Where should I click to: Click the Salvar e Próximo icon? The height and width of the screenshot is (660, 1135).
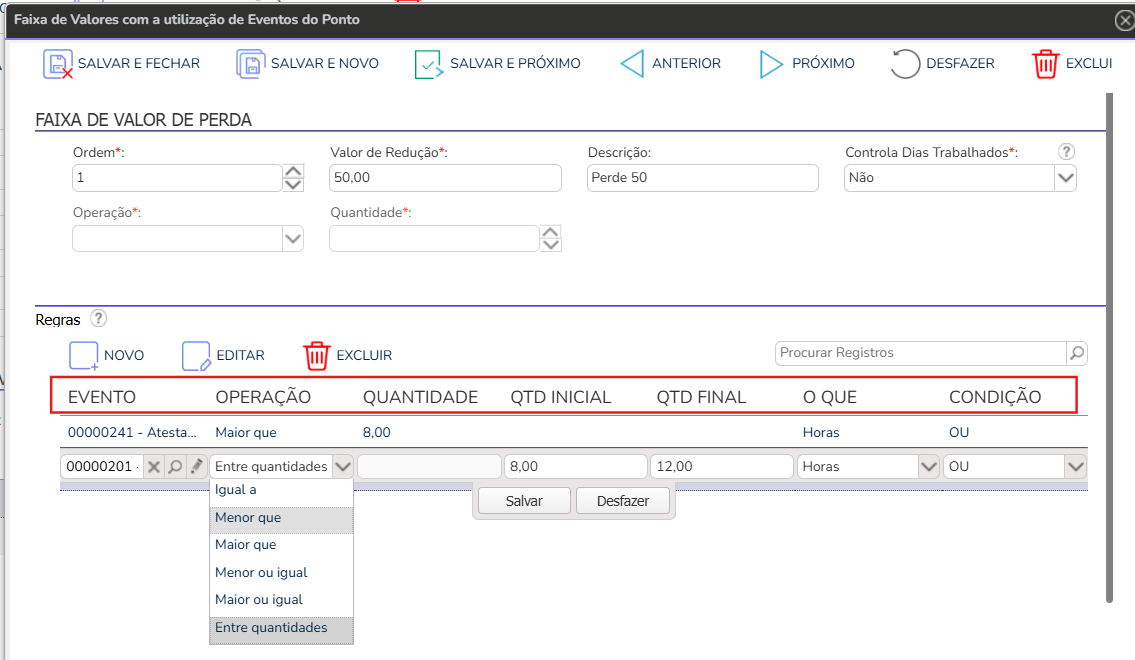click(429, 64)
